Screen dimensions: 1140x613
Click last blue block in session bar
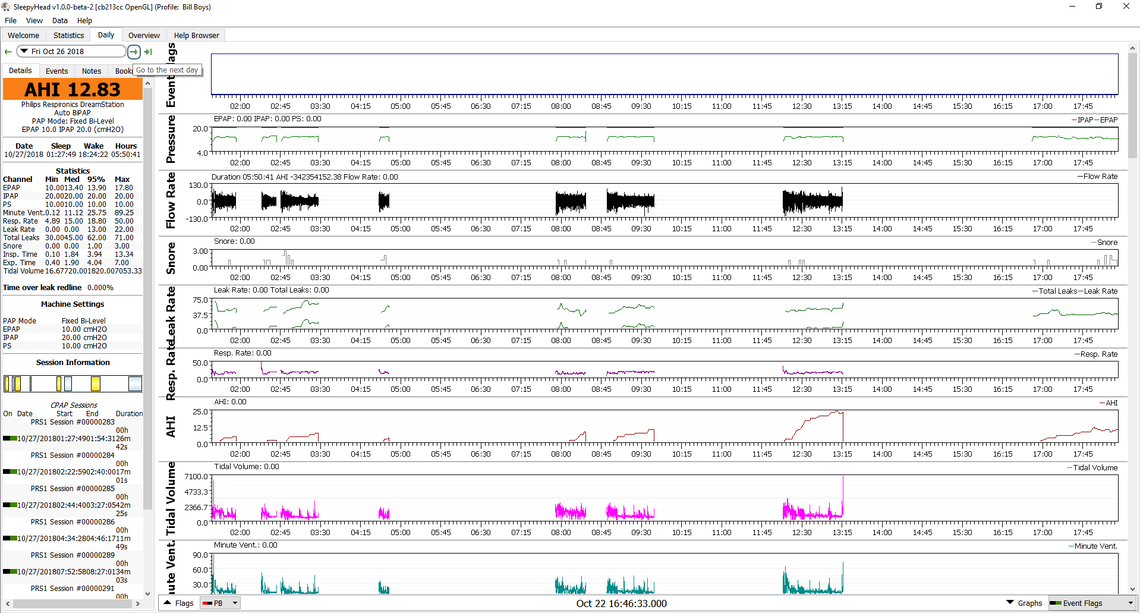tap(135, 383)
